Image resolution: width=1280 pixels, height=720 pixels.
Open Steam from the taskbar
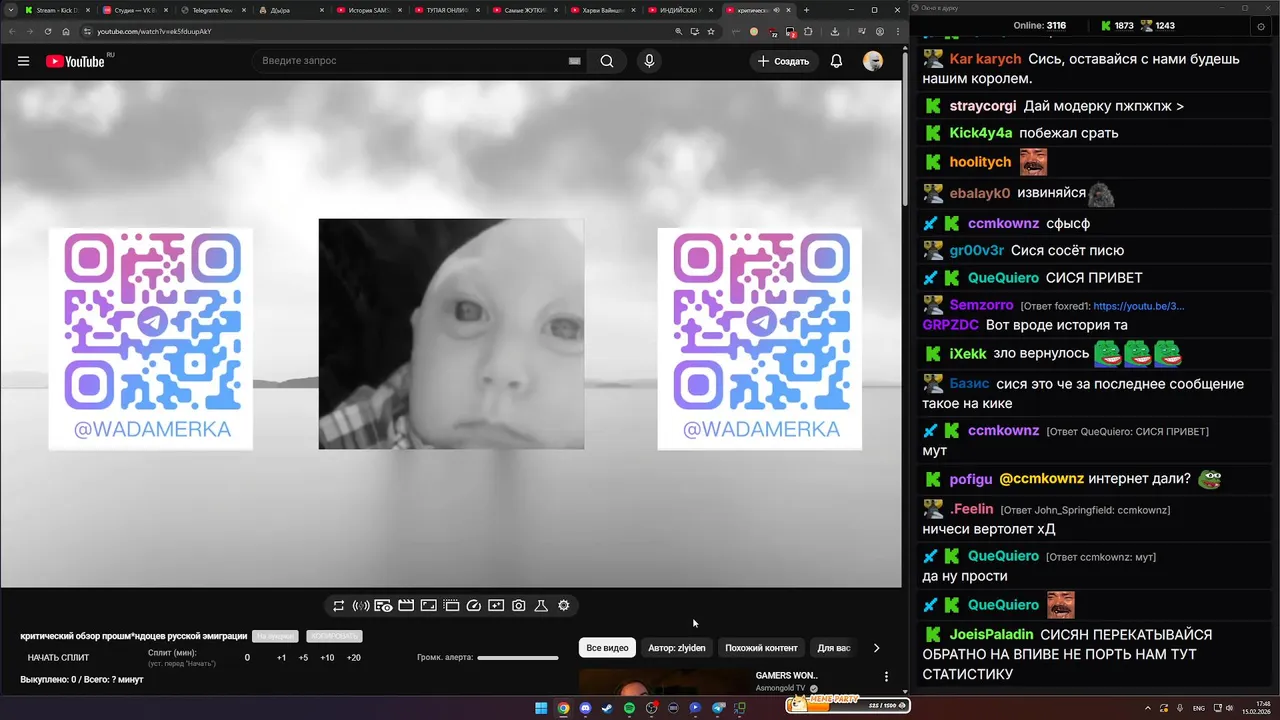point(607,708)
